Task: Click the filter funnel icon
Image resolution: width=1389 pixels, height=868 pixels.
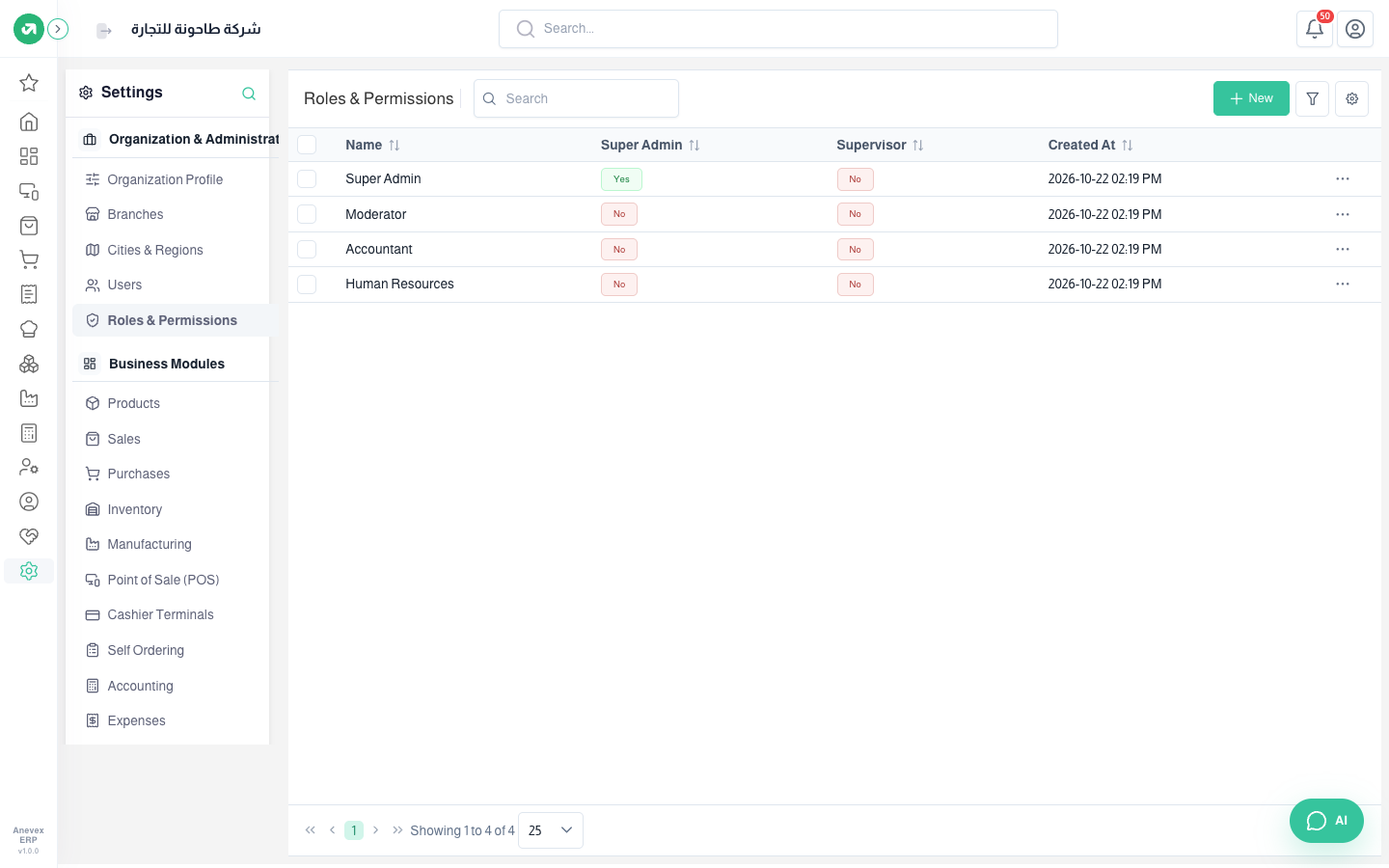Action: pos(1313,98)
